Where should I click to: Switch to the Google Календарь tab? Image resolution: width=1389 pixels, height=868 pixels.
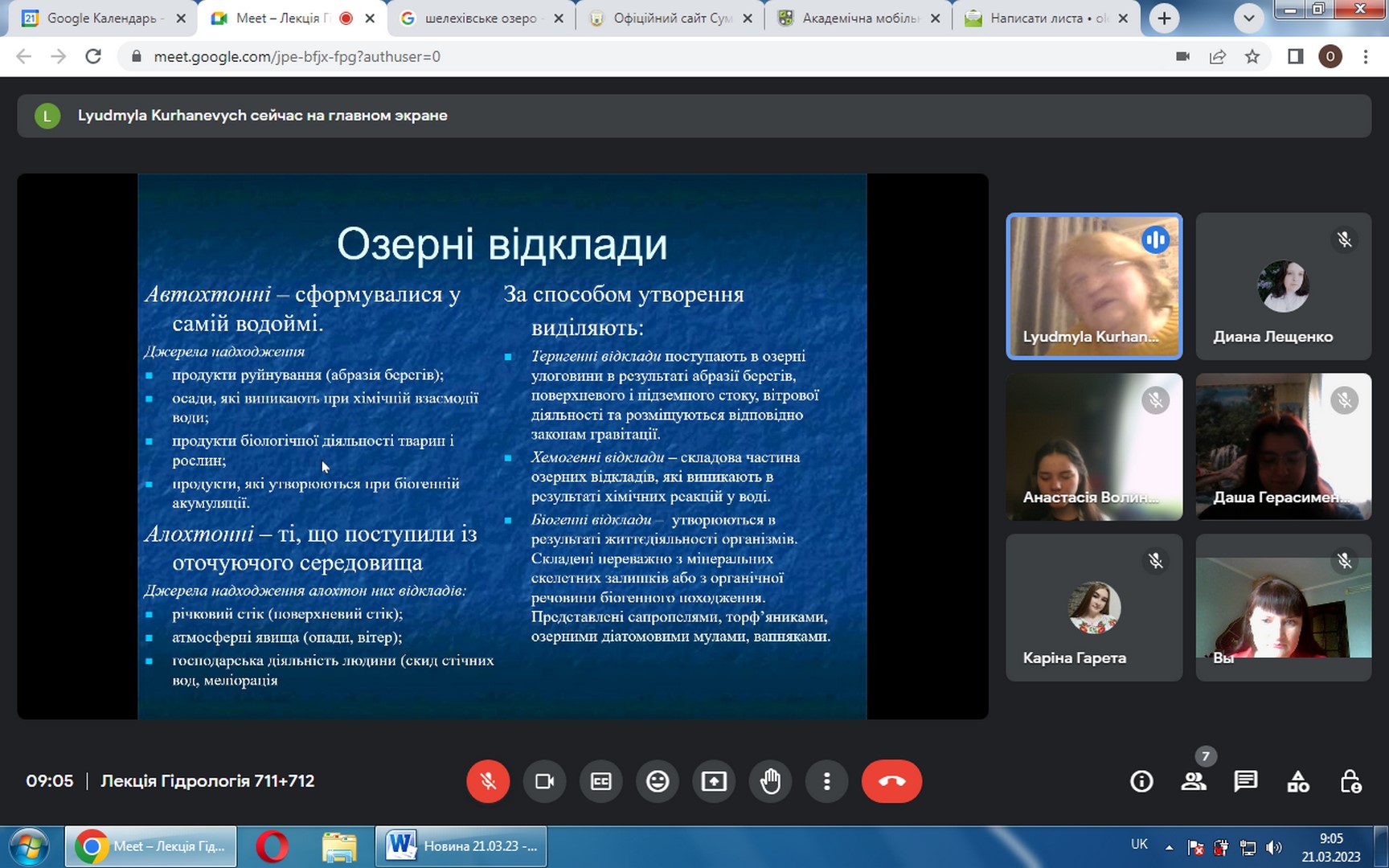(101, 18)
